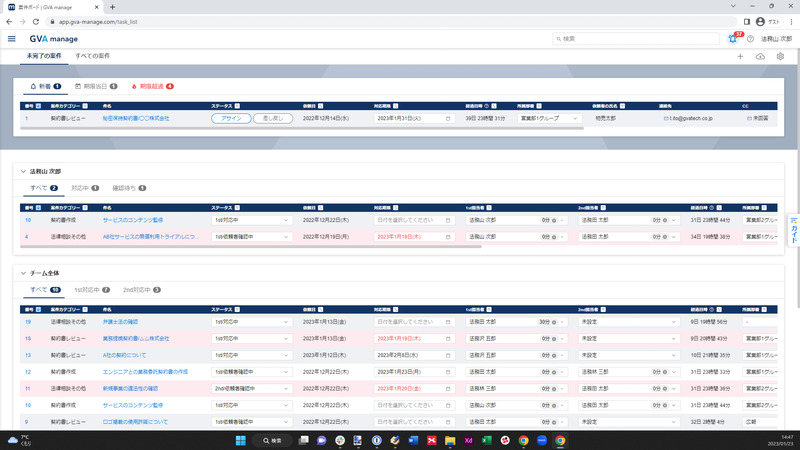This screenshot has height=450, width=800.
Task: Collapse the 法務山 次郎 section
Action: (x=23, y=171)
